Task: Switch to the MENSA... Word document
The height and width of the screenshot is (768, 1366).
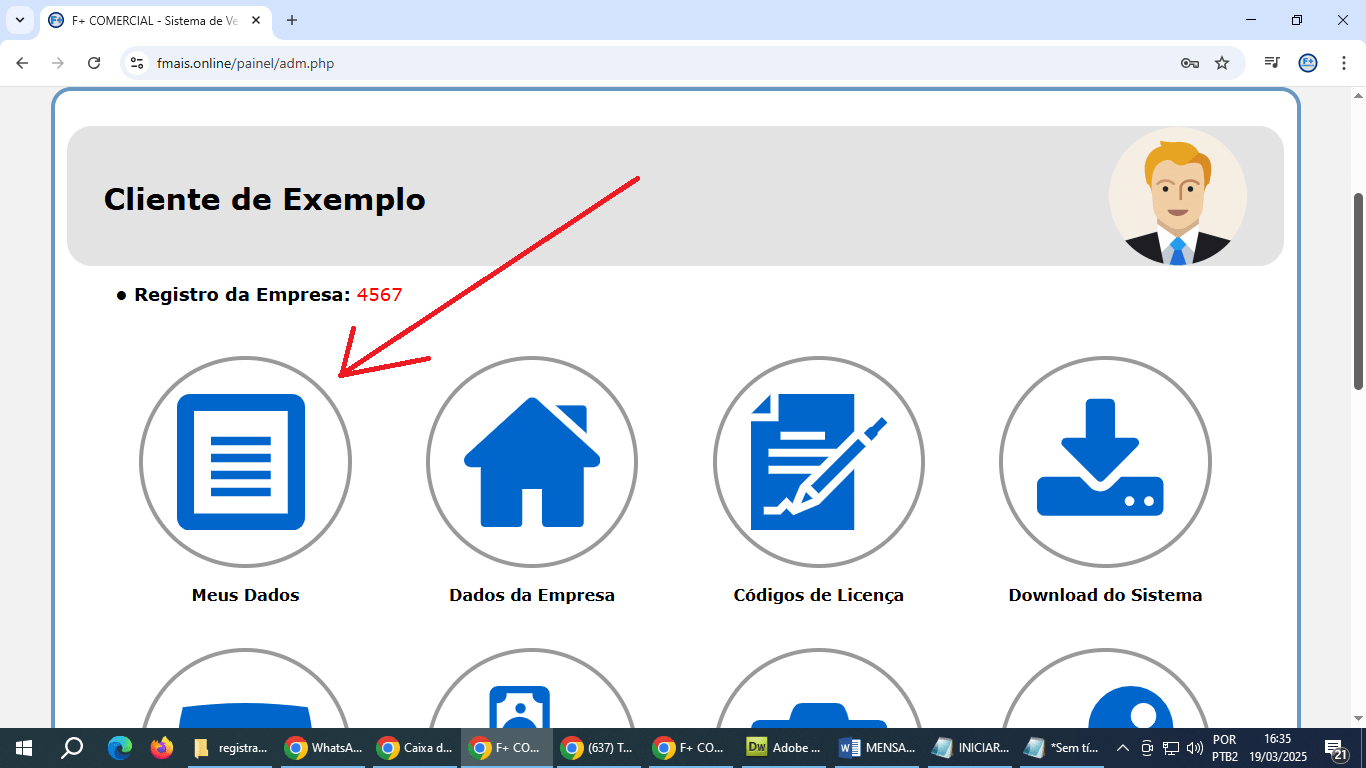Action: (x=876, y=748)
